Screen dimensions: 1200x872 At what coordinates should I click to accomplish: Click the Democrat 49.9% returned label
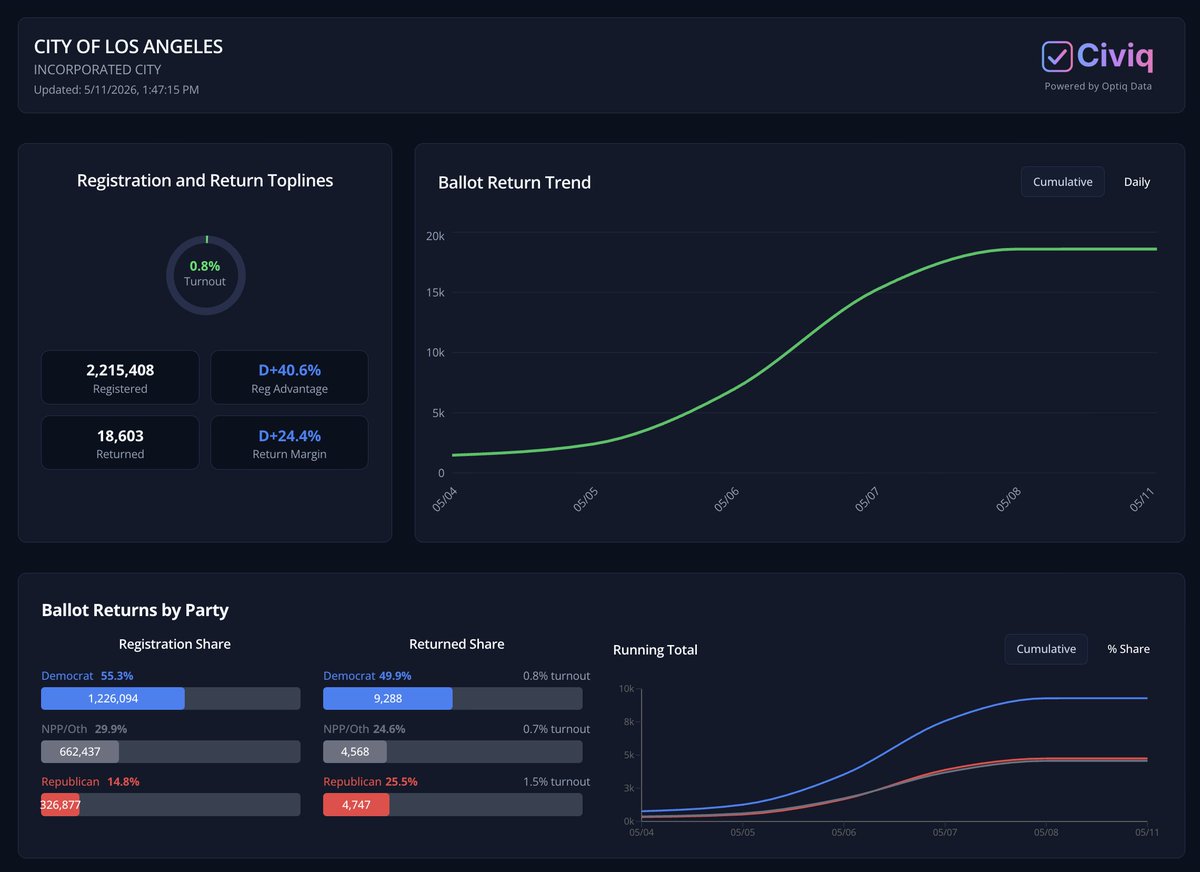(367, 676)
